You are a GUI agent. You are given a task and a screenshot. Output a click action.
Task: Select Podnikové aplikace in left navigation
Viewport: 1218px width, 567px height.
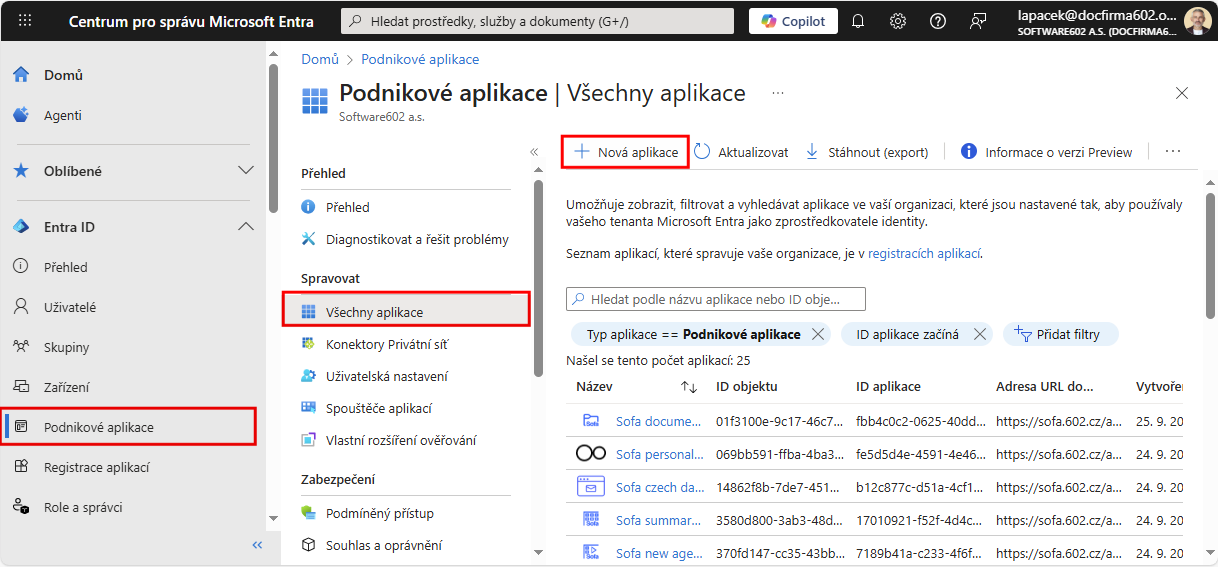128,427
